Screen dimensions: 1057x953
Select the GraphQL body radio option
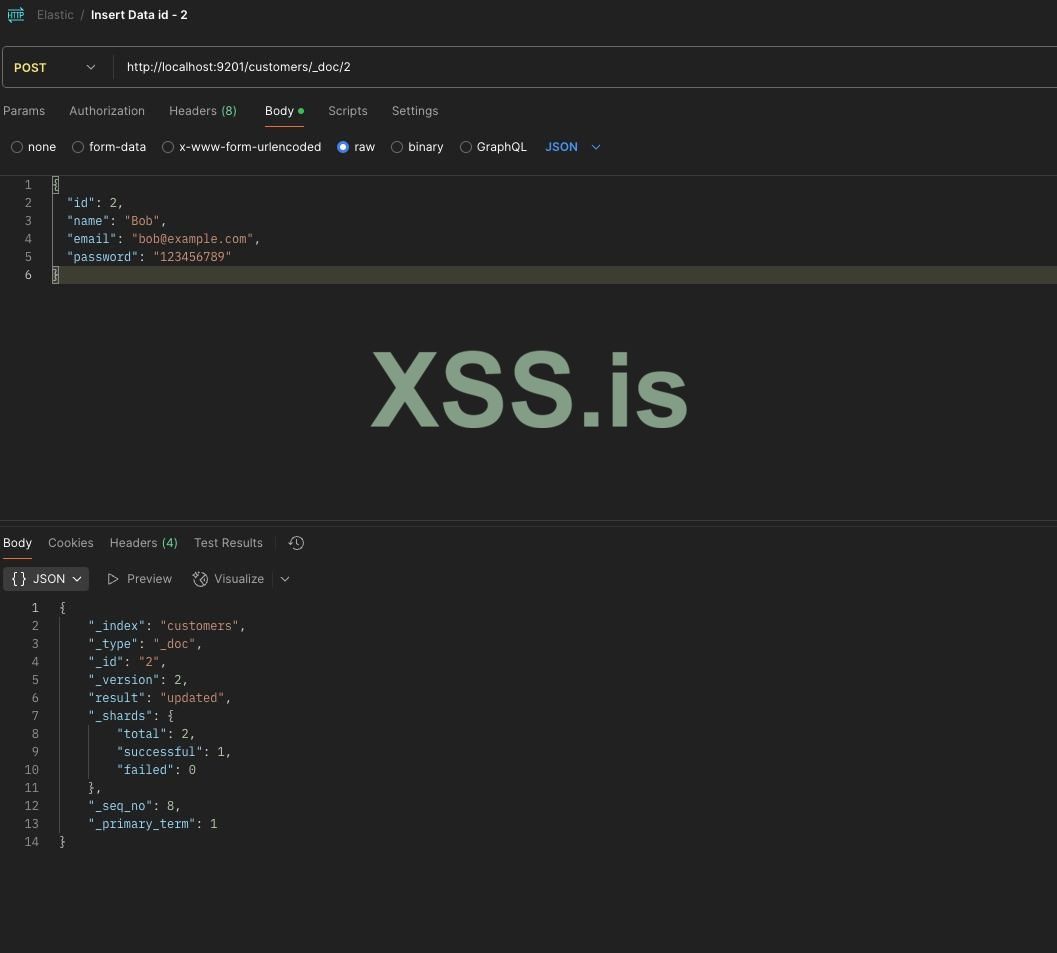pos(466,147)
